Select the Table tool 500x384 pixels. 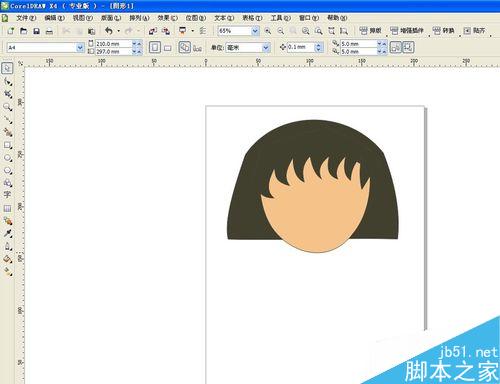point(7,208)
